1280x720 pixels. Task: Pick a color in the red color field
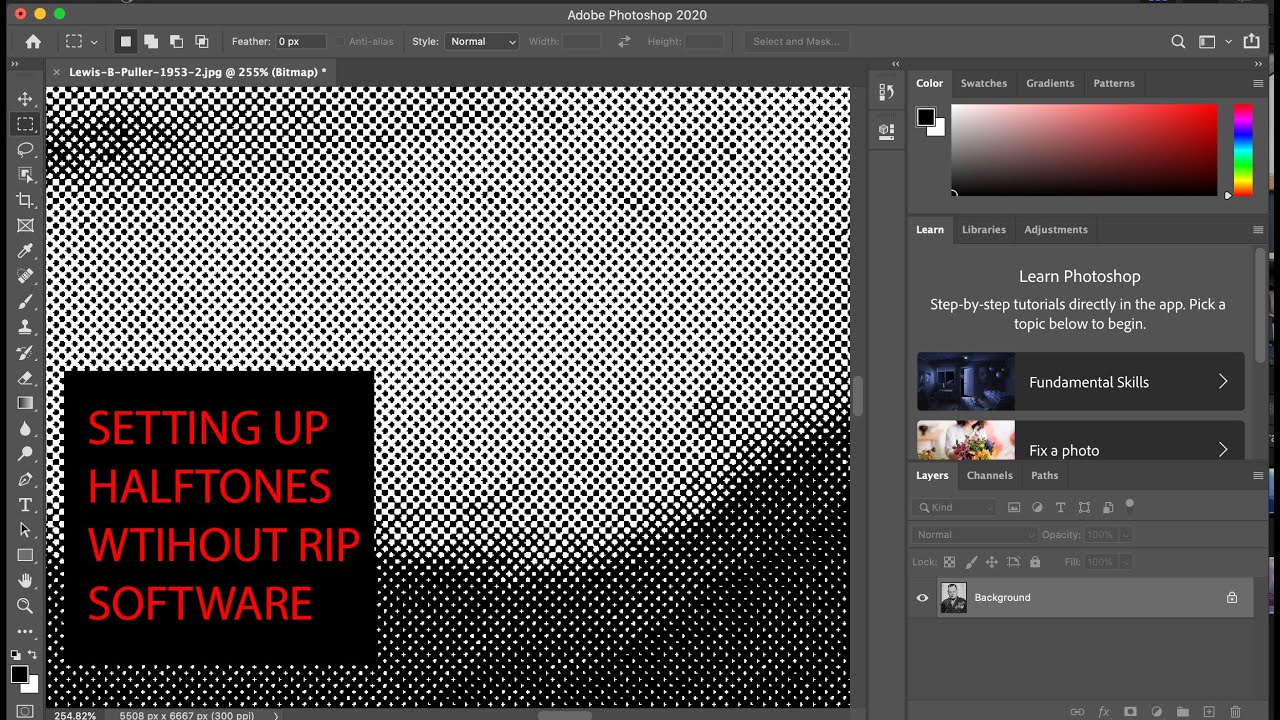tap(1084, 150)
